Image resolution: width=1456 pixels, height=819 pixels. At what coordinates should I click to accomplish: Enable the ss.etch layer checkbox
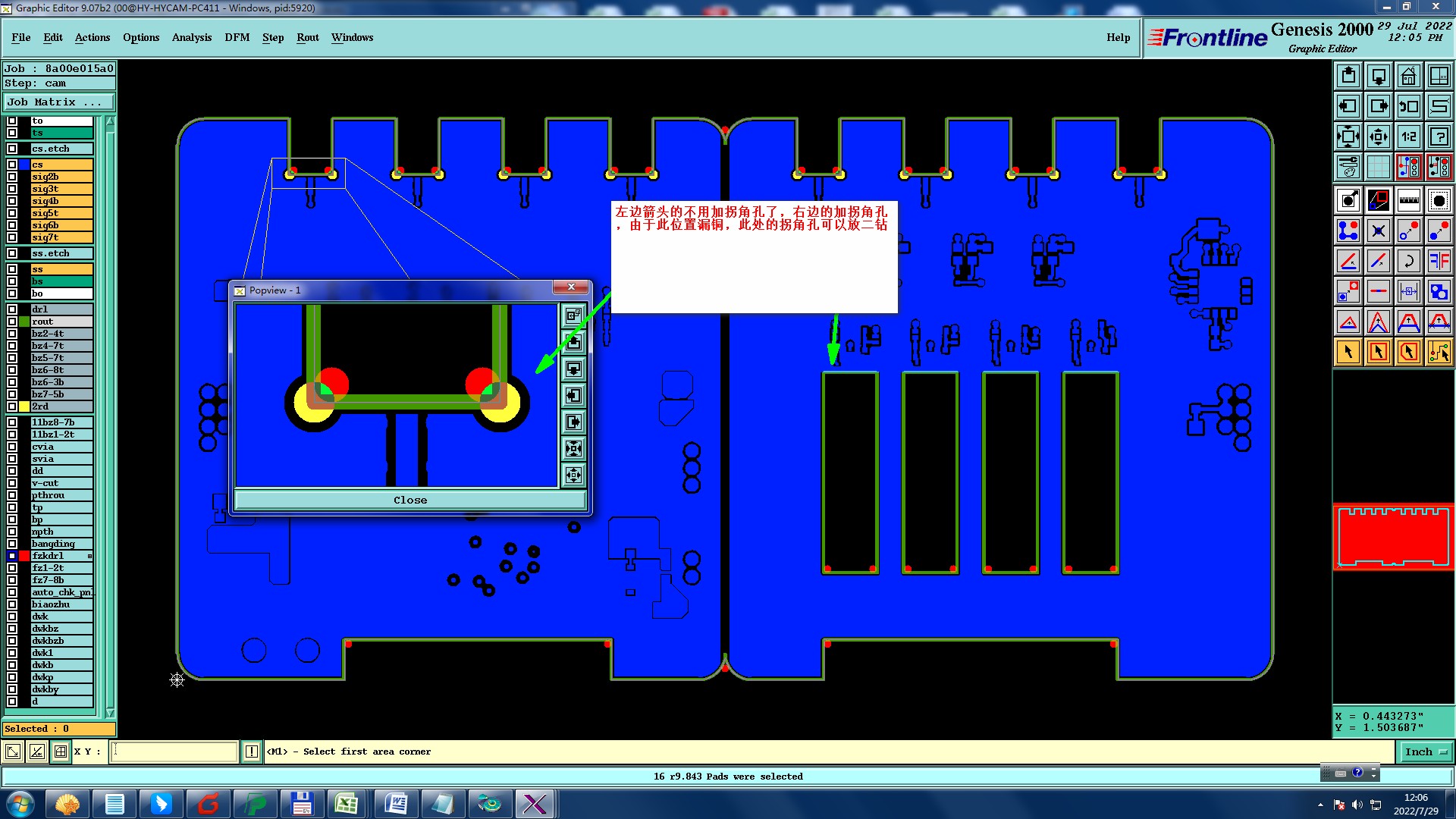click(12, 253)
